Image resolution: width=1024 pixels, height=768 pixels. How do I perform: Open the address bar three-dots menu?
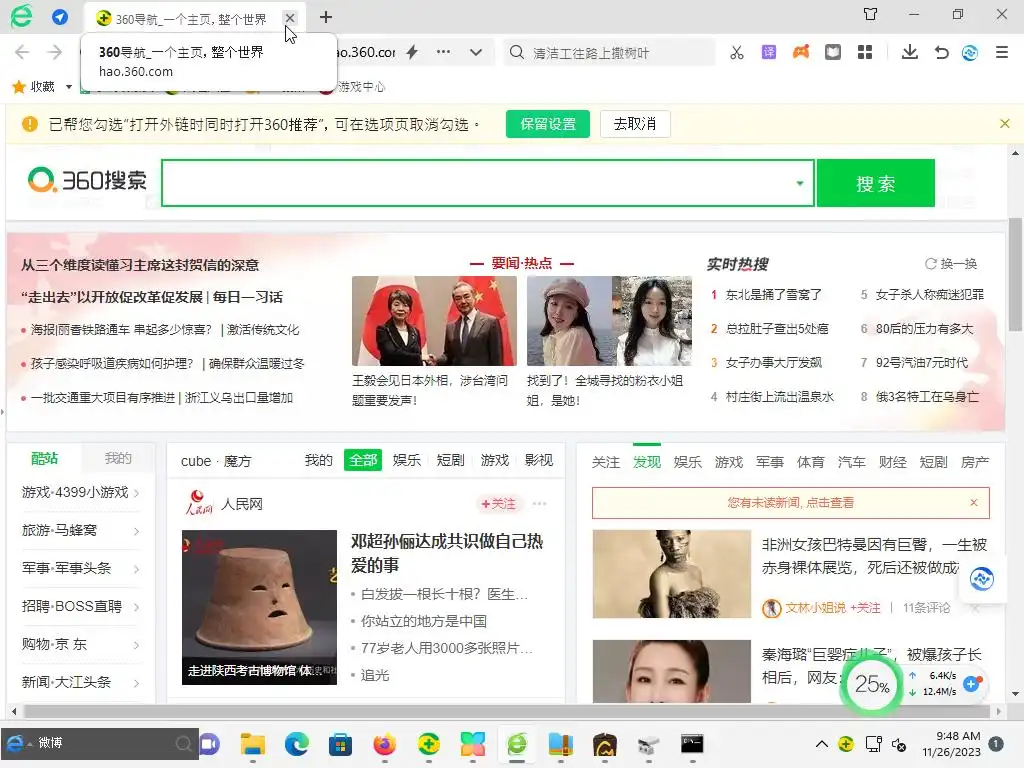click(443, 52)
